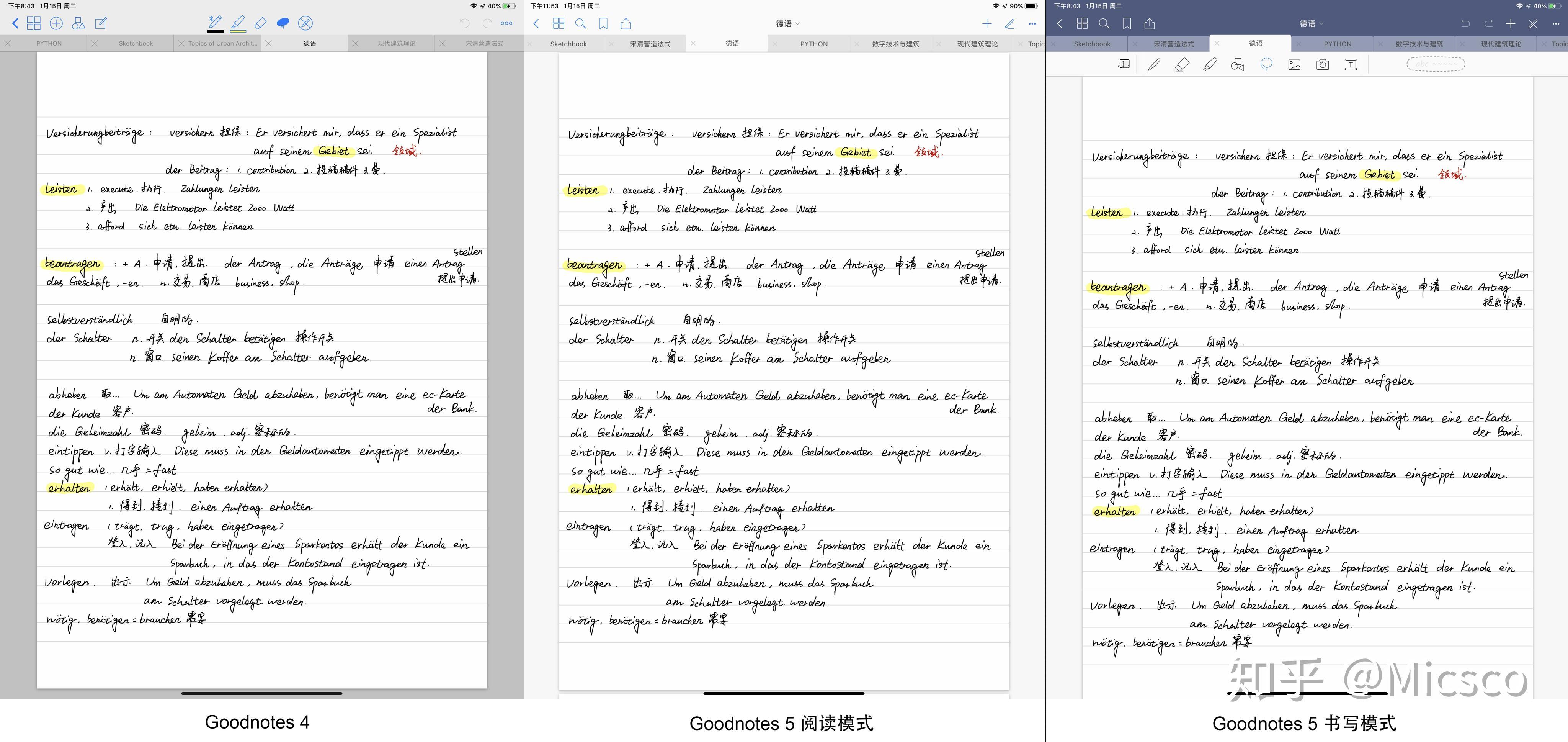Bookmark the page in reading mode window
Screen dimensions: 1568x742
tap(603, 24)
